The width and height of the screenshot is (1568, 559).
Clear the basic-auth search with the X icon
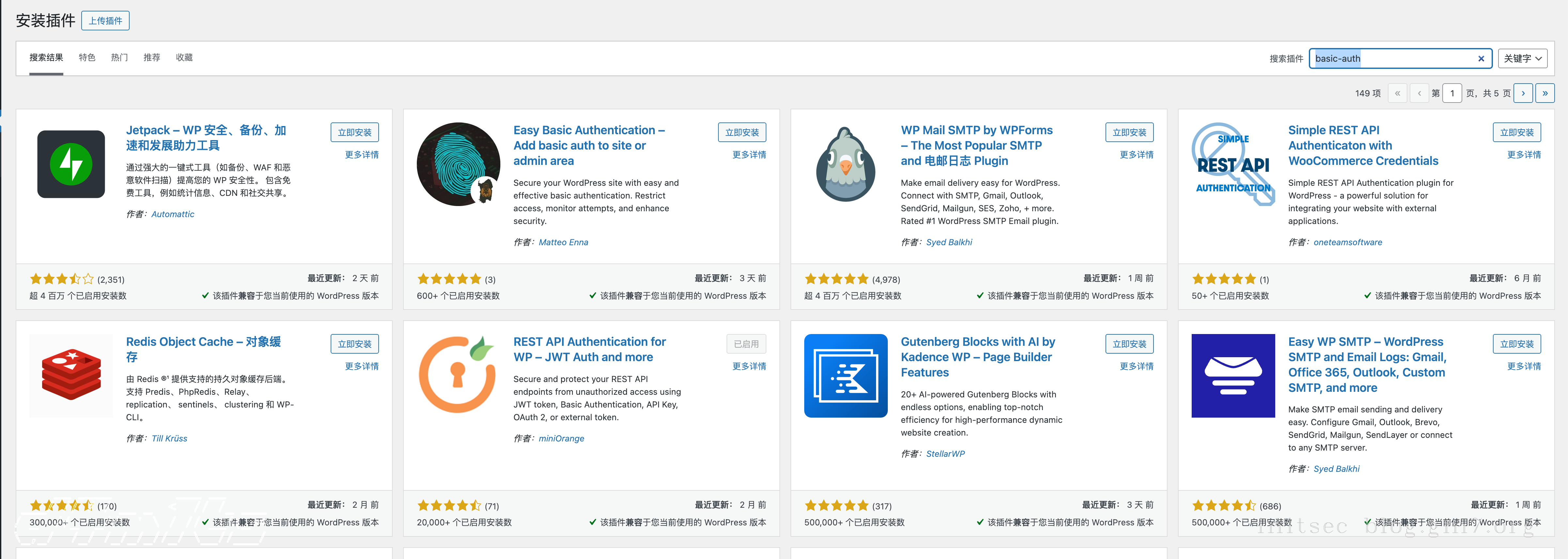[x=1481, y=58]
